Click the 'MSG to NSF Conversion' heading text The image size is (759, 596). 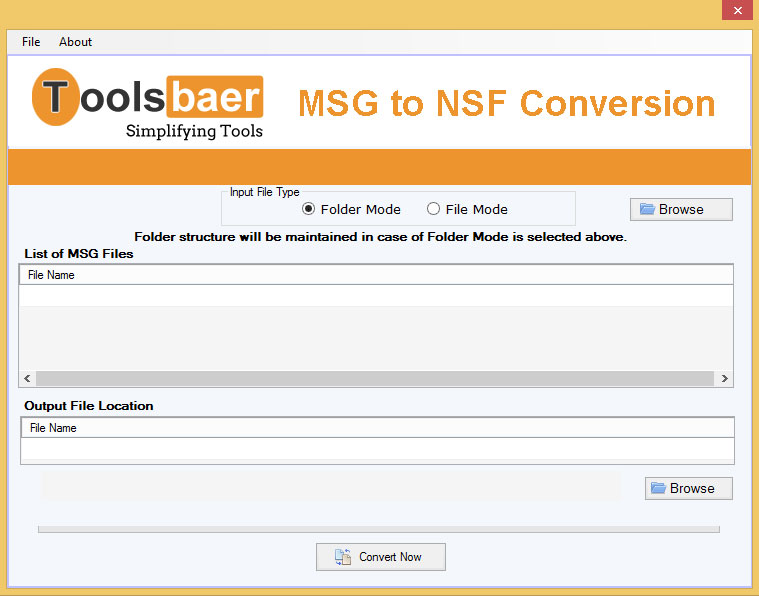506,103
